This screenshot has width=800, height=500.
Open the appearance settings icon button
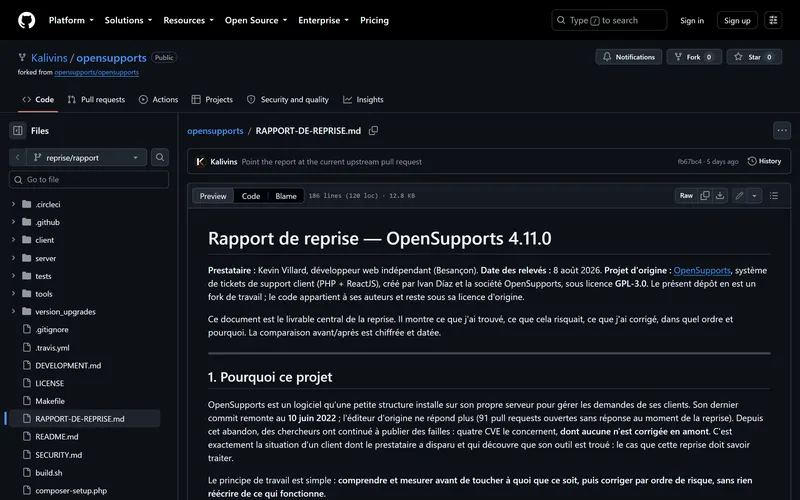coord(773,20)
